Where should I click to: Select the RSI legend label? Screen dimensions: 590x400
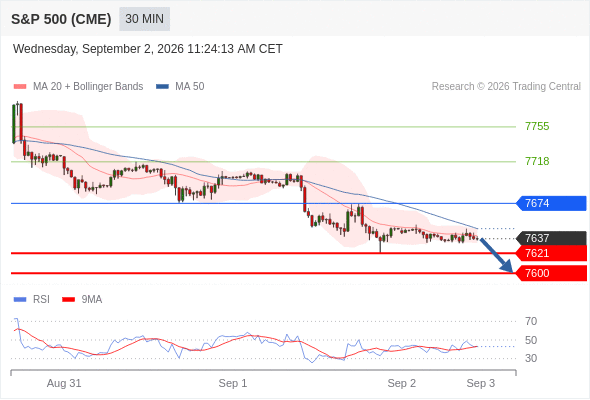(41, 300)
